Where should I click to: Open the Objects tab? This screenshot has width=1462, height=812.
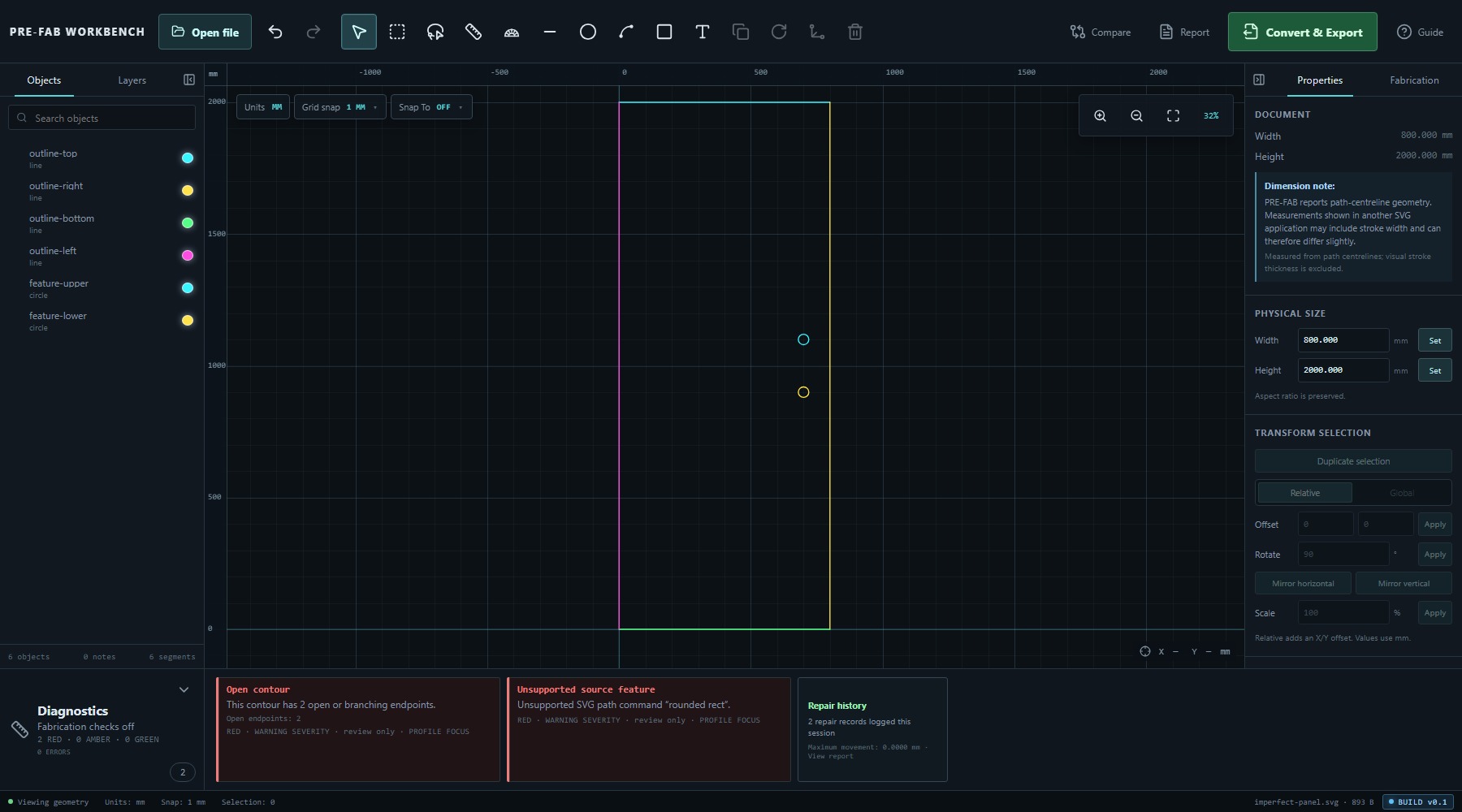point(44,80)
